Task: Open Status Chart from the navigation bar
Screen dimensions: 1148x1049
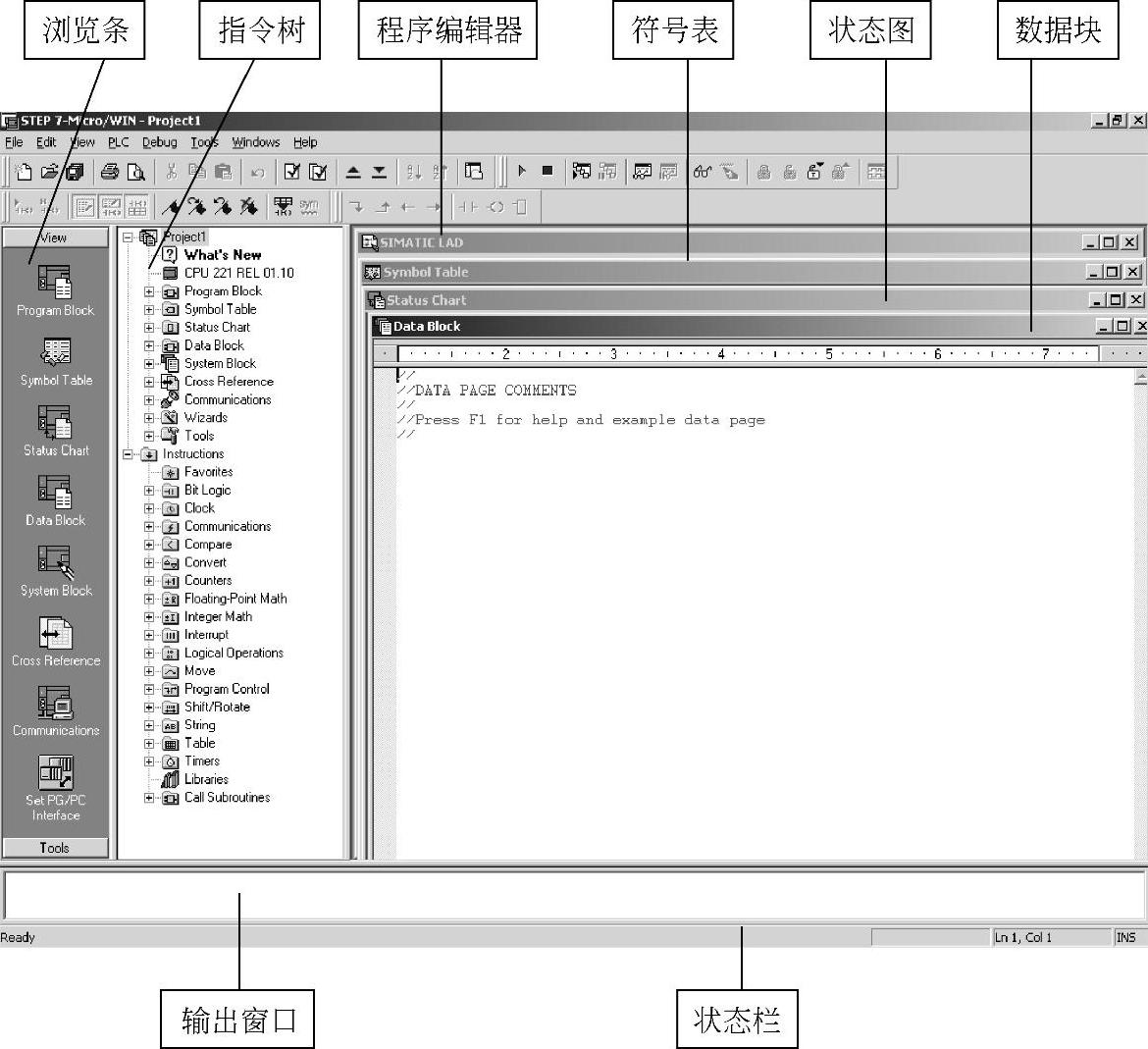Action: pyautogui.click(x=56, y=432)
